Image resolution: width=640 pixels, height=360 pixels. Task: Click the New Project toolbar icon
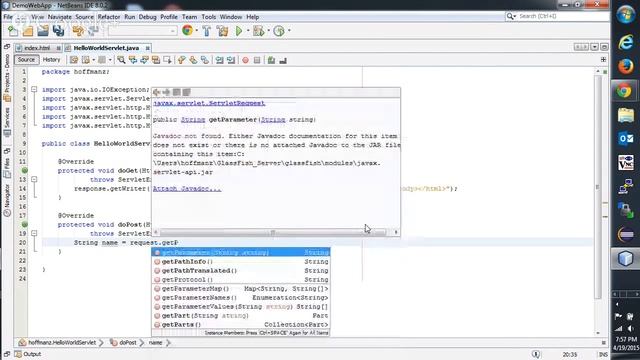point(28,31)
